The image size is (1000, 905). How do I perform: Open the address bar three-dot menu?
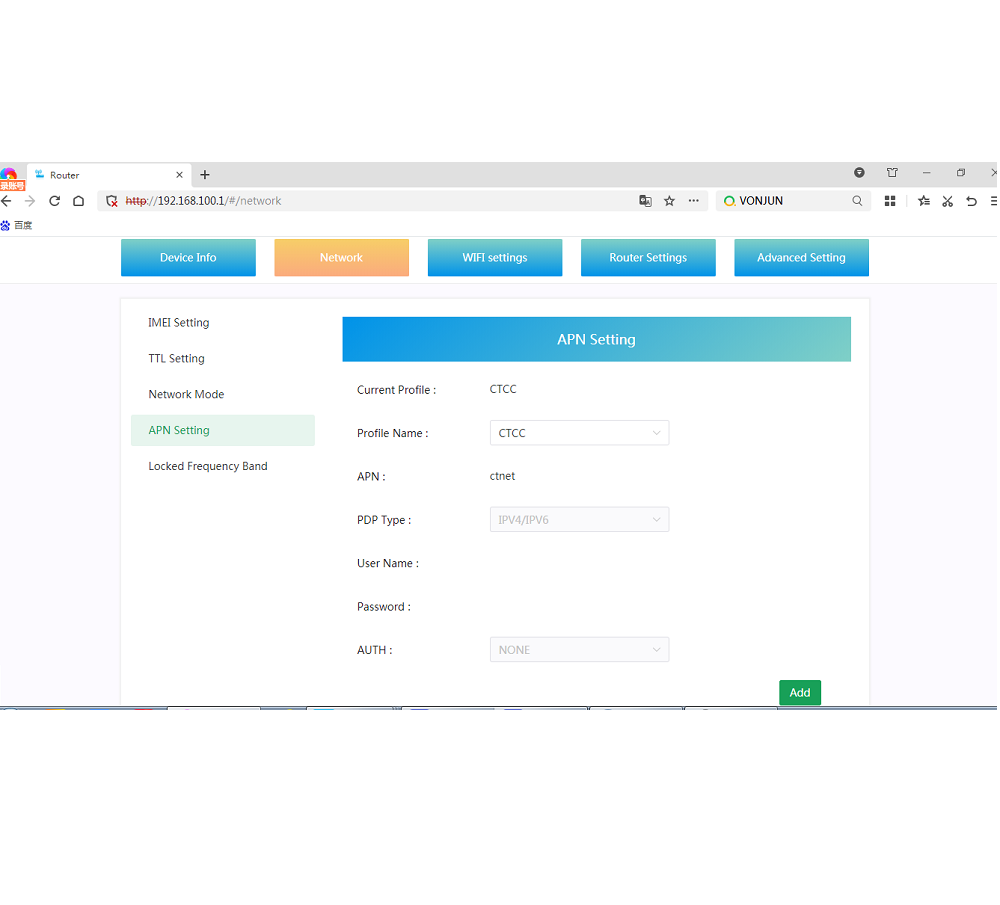tap(693, 201)
